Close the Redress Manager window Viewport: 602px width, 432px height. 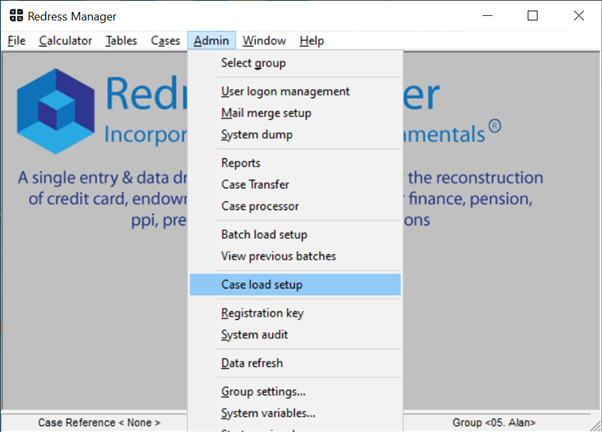coord(579,16)
